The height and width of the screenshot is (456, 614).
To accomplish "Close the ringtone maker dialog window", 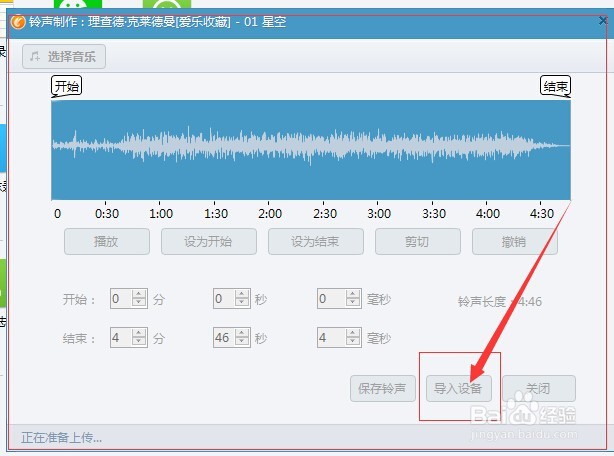I will [x=603, y=21].
